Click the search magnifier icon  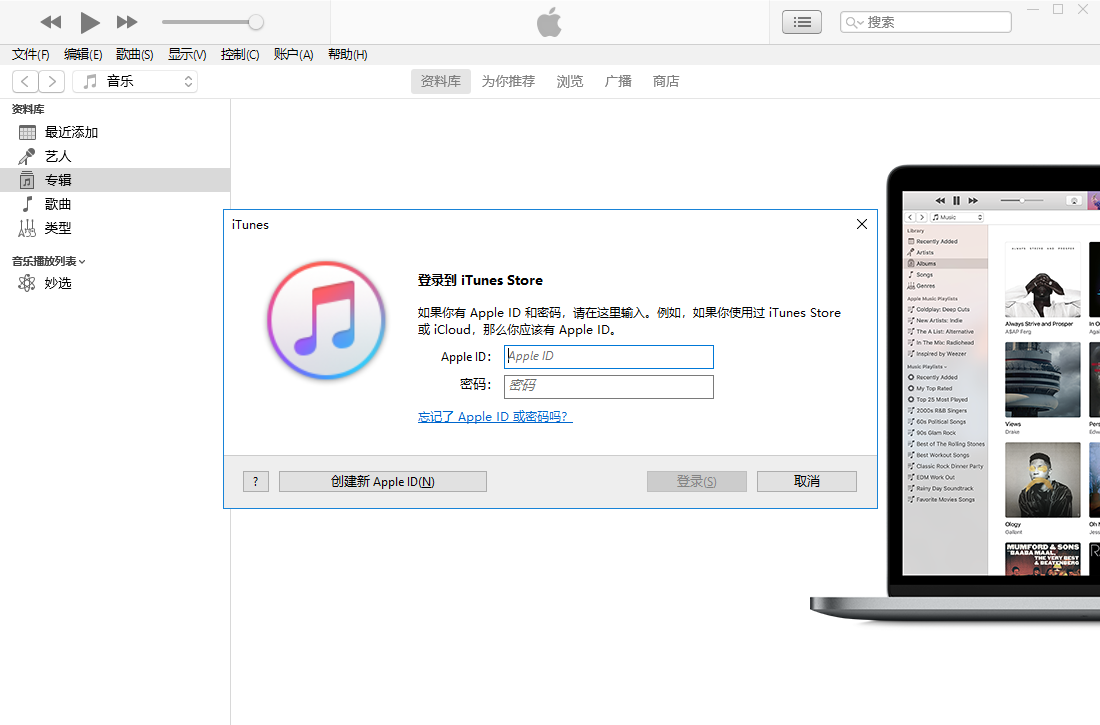click(x=853, y=22)
